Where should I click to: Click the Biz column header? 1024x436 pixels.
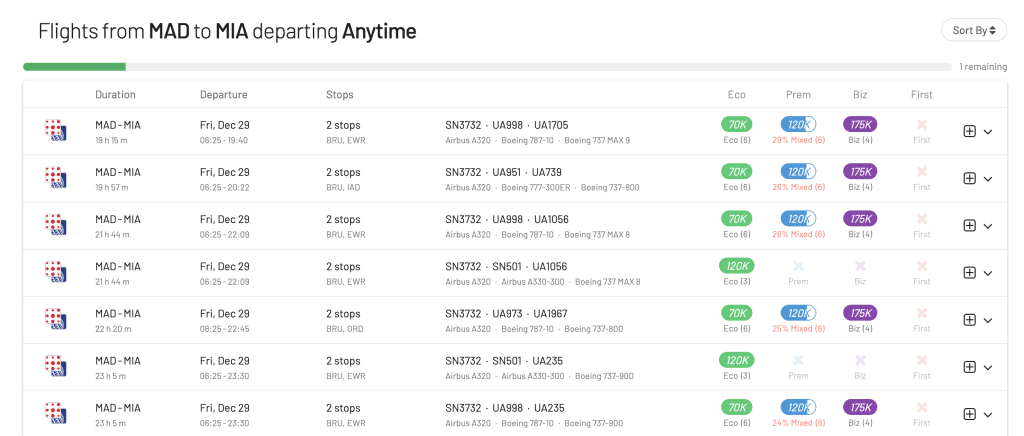860,95
